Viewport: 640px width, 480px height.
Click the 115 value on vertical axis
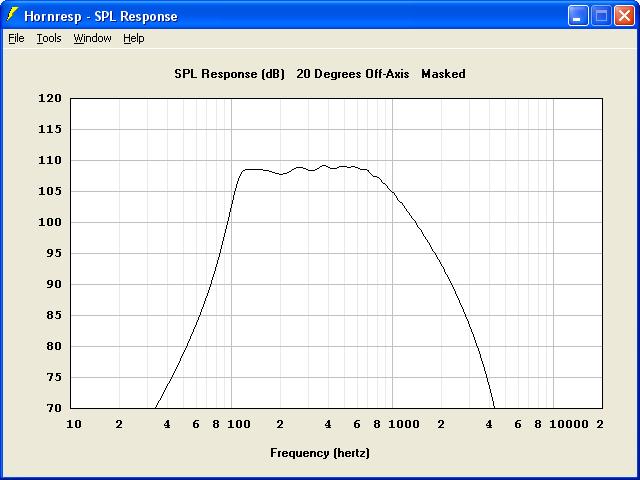coord(50,129)
